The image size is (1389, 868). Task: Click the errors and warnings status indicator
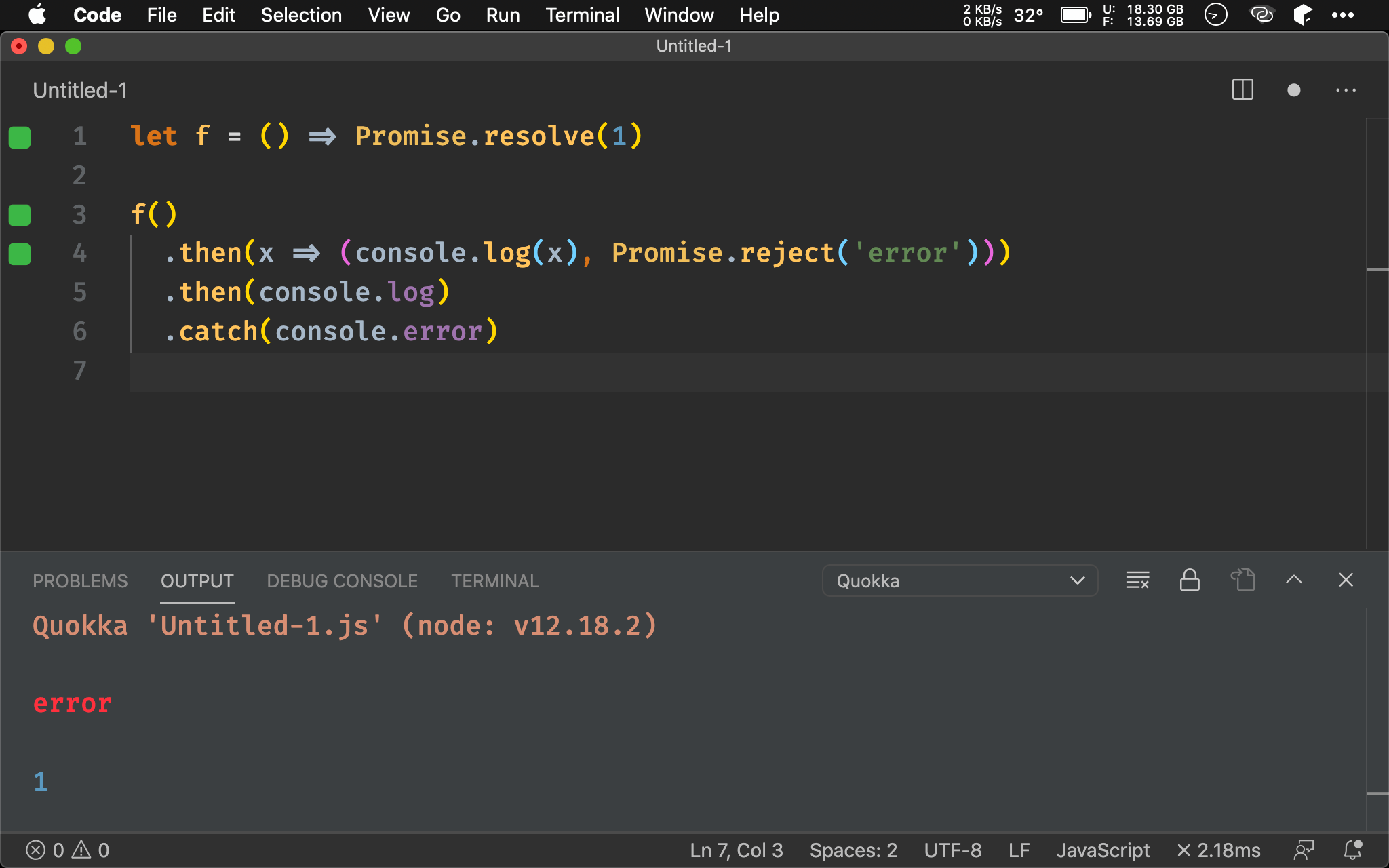click(x=67, y=850)
